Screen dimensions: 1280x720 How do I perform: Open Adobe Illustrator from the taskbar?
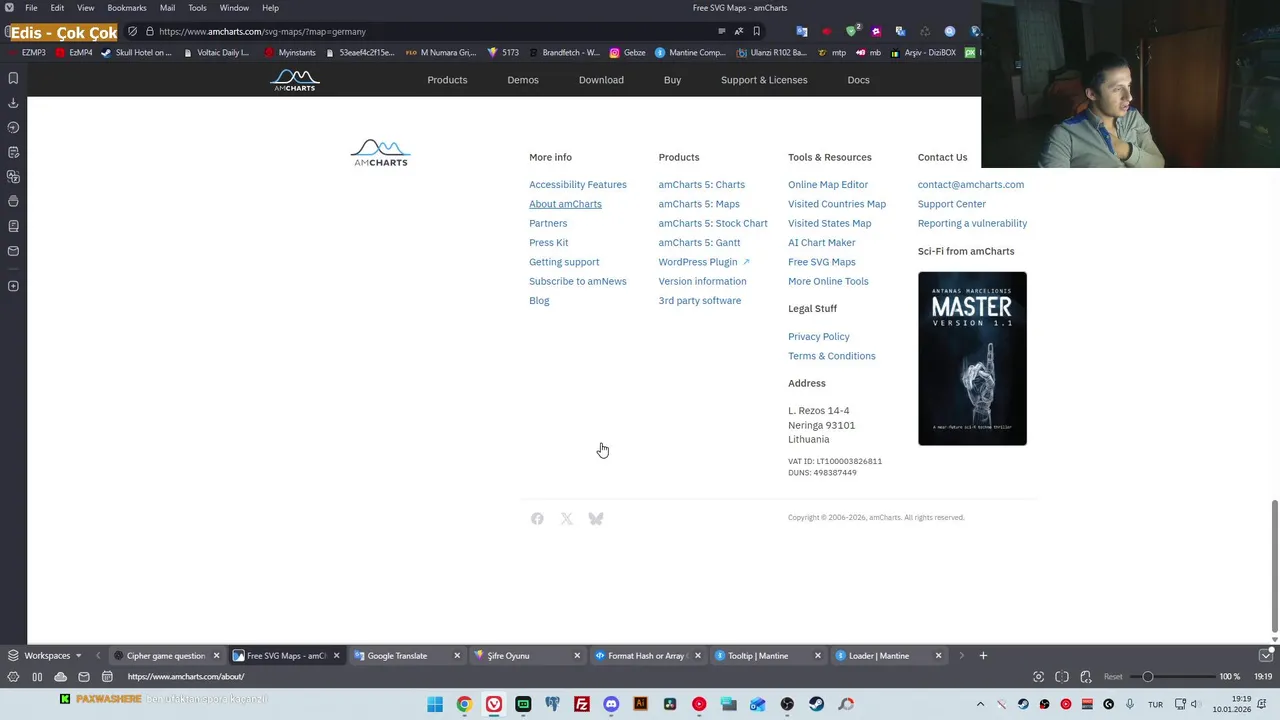641,704
